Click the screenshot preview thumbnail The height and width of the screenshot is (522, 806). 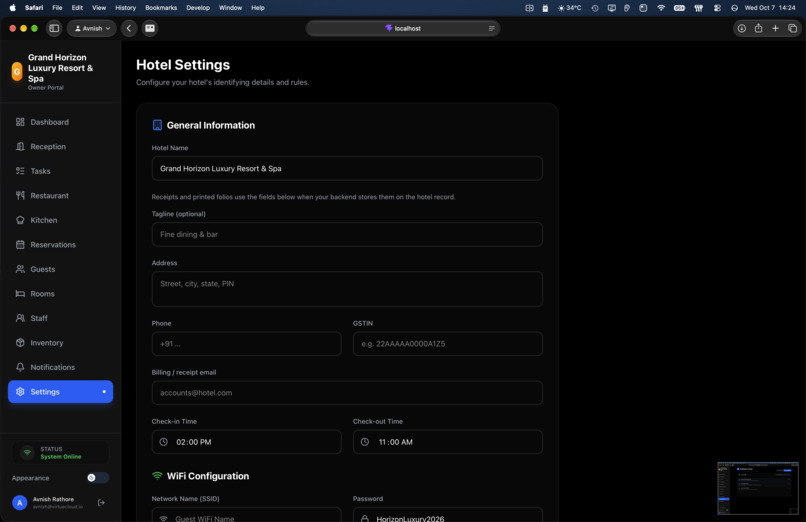758,488
